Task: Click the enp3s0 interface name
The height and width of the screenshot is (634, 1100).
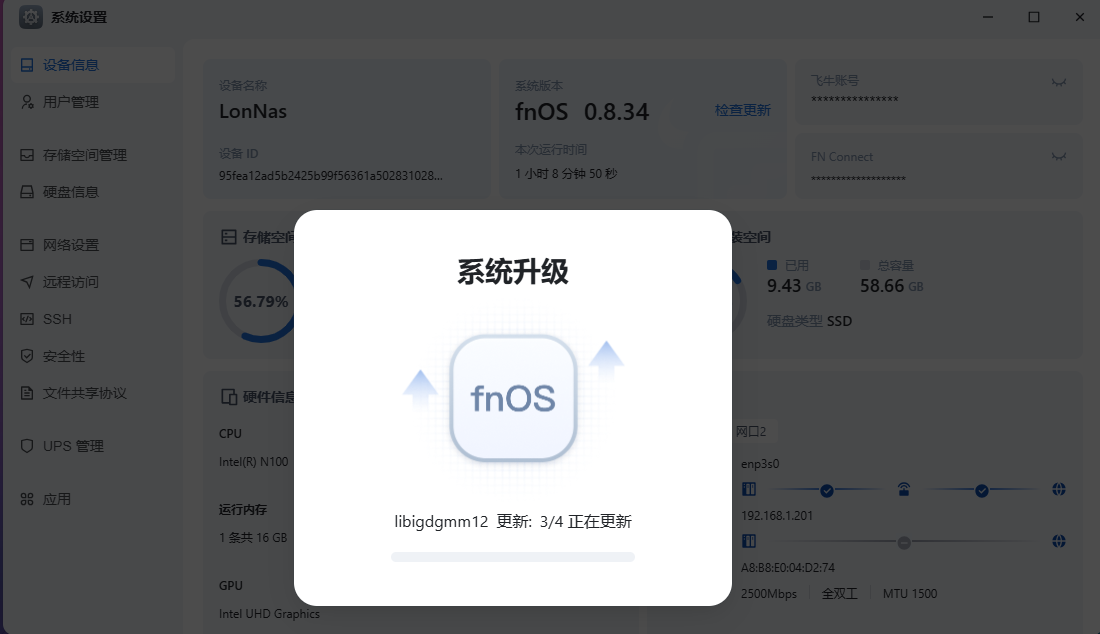Action: coord(760,464)
